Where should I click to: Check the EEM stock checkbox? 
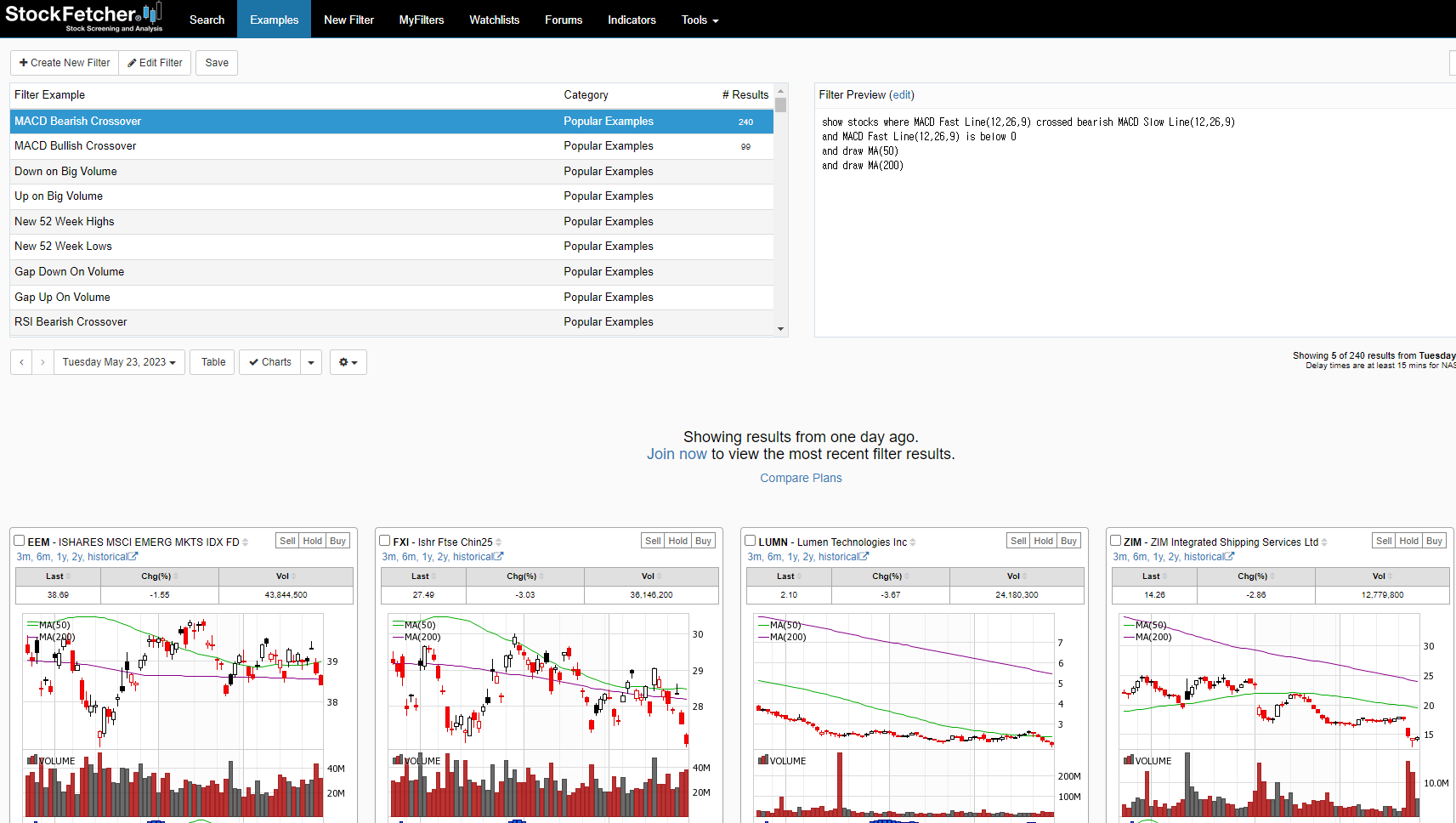tap(19, 541)
